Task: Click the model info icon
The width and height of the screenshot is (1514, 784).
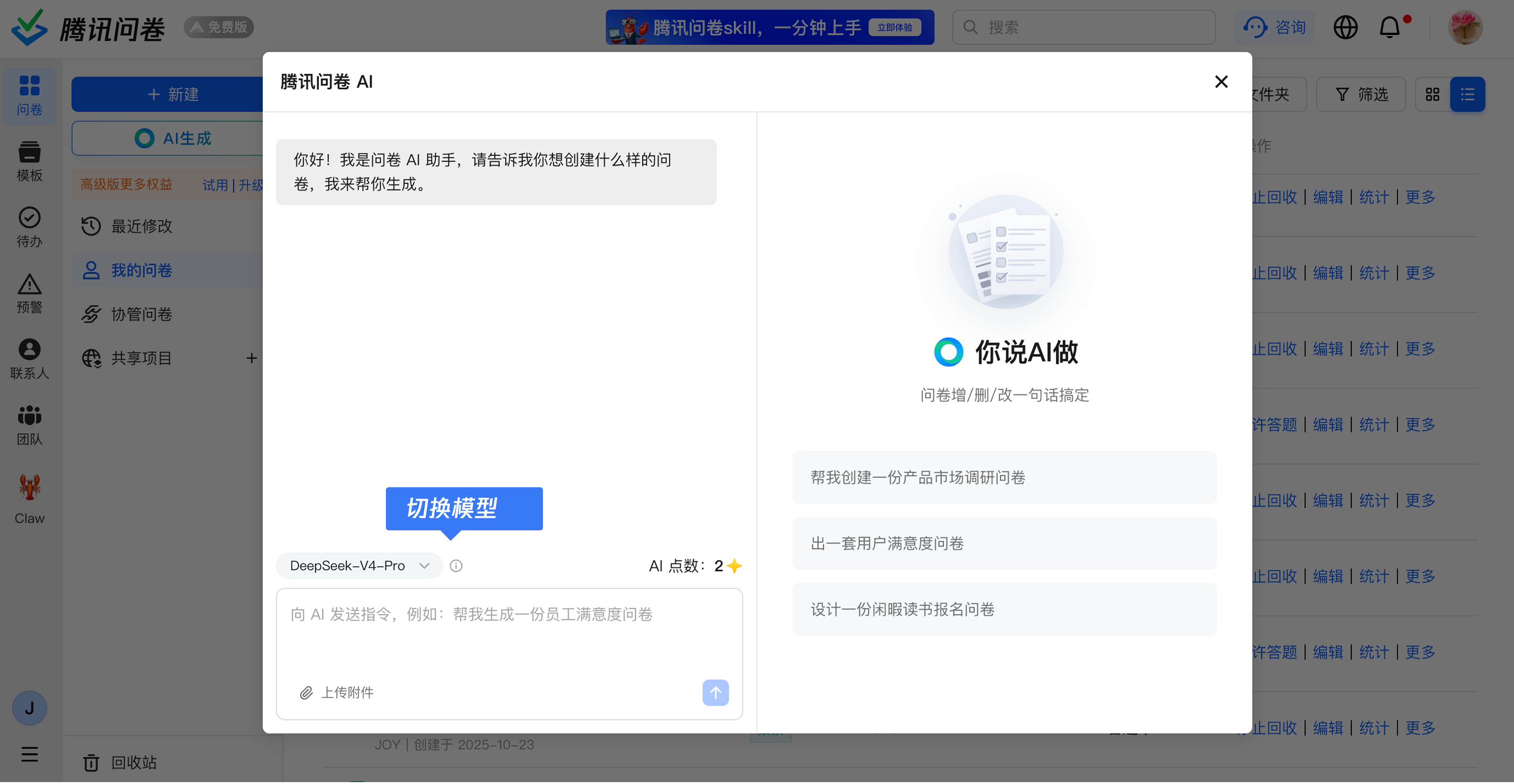Action: coord(456,566)
